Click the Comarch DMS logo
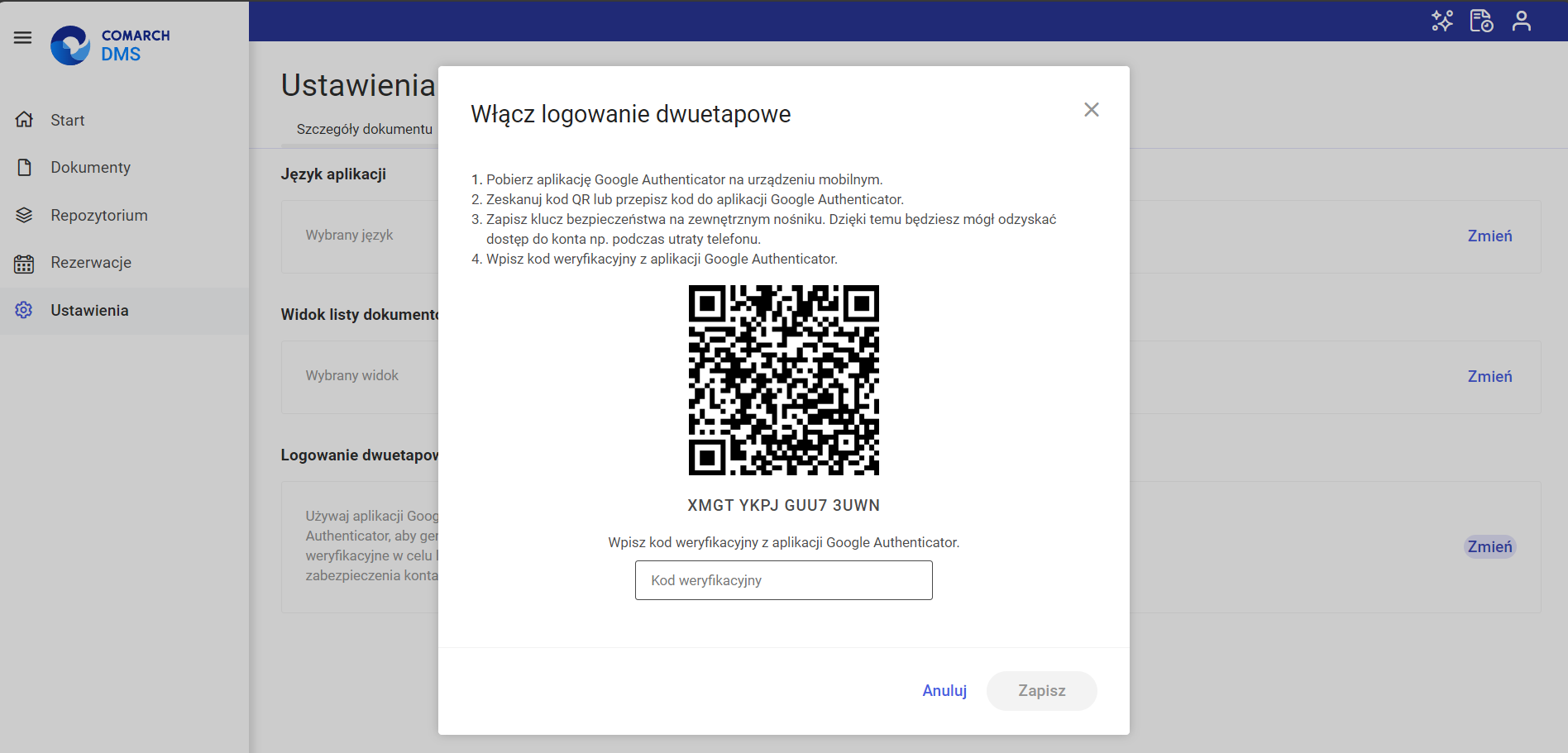Viewport: 1568px width, 753px height. [110, 45]
